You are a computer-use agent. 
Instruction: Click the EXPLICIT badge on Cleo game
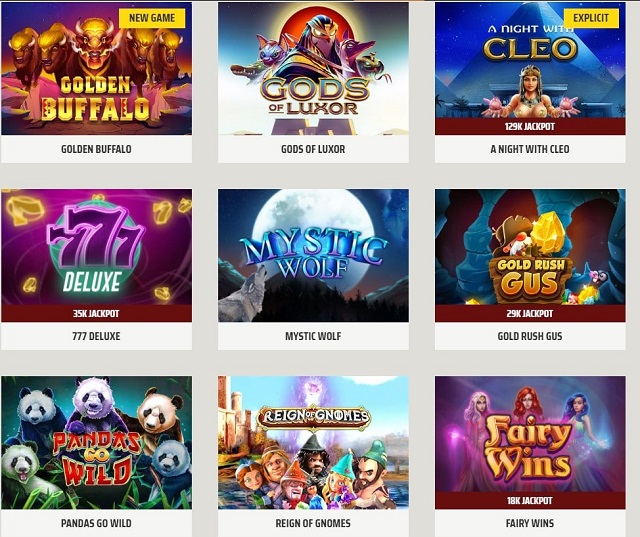coord(591,18)
